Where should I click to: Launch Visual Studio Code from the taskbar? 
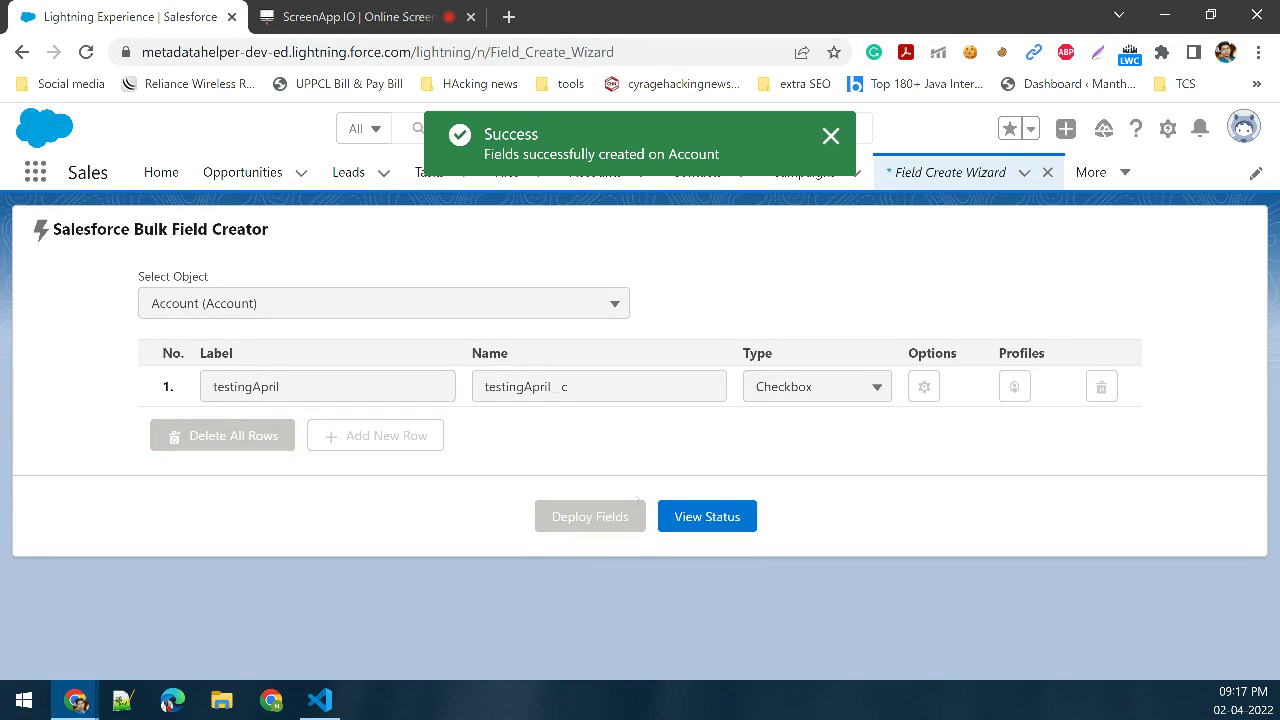[x=319, y=699]
